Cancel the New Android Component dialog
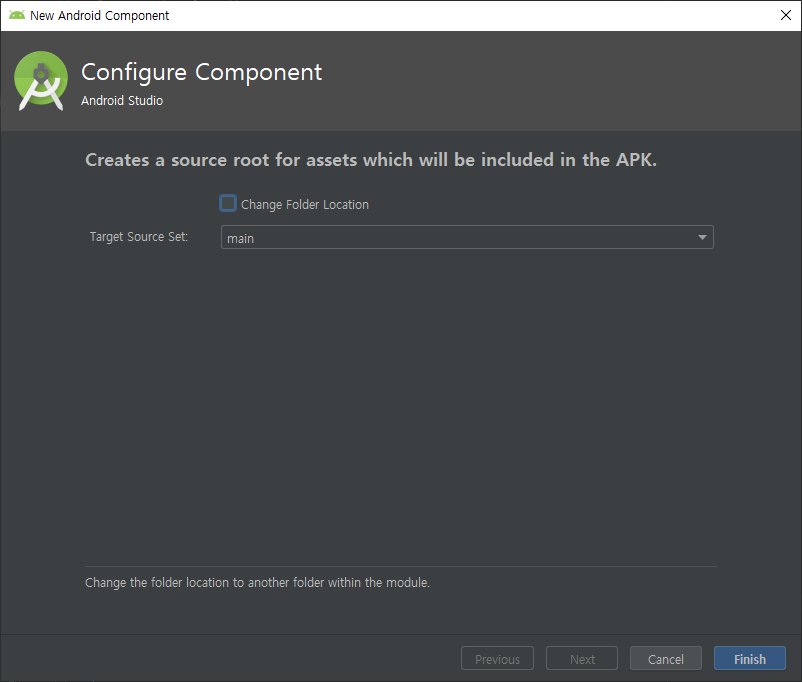 tap(665, 658)
